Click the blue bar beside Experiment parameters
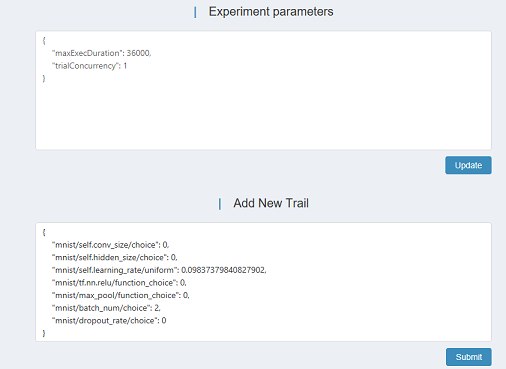 click(x=195, y=12)
